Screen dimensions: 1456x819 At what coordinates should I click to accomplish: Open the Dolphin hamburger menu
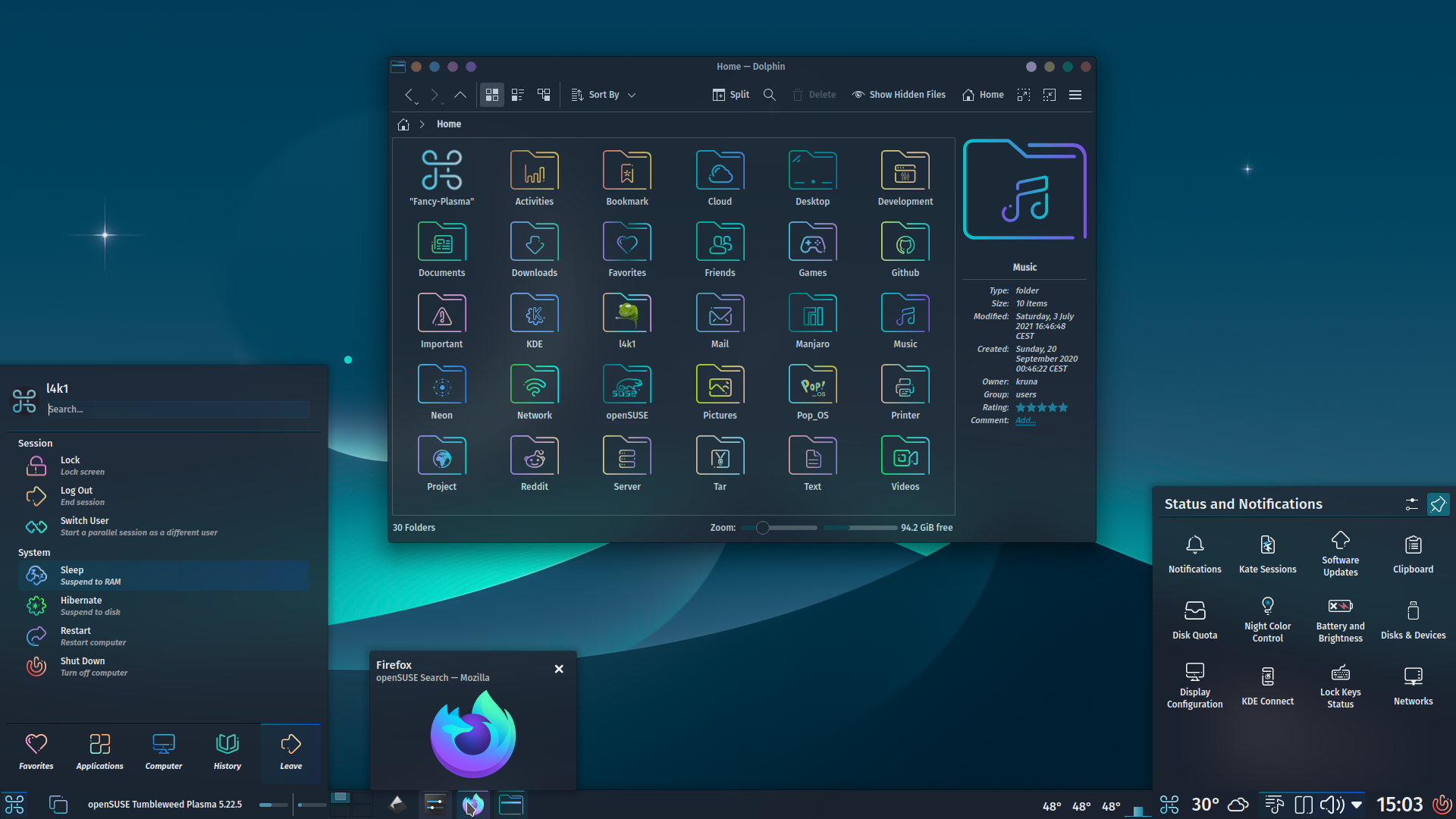point(1075,95)
